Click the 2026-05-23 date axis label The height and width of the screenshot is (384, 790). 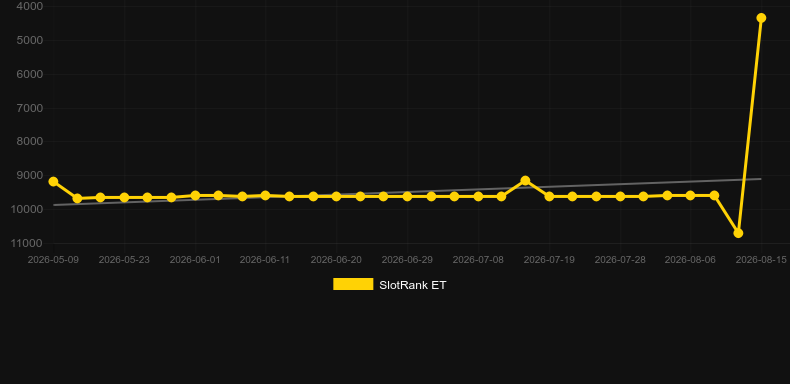pyautogui.click(x=124, y=260)
